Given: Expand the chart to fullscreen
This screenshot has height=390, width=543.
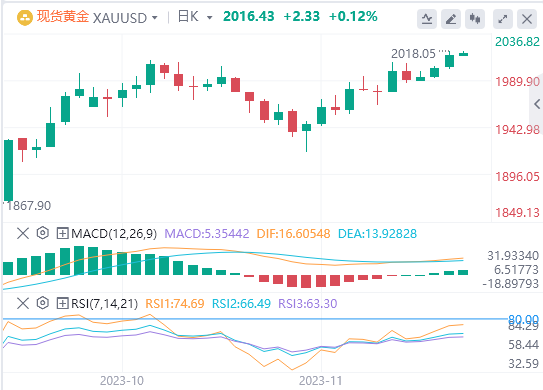Looking at the screenshot, I should [503, 19].
